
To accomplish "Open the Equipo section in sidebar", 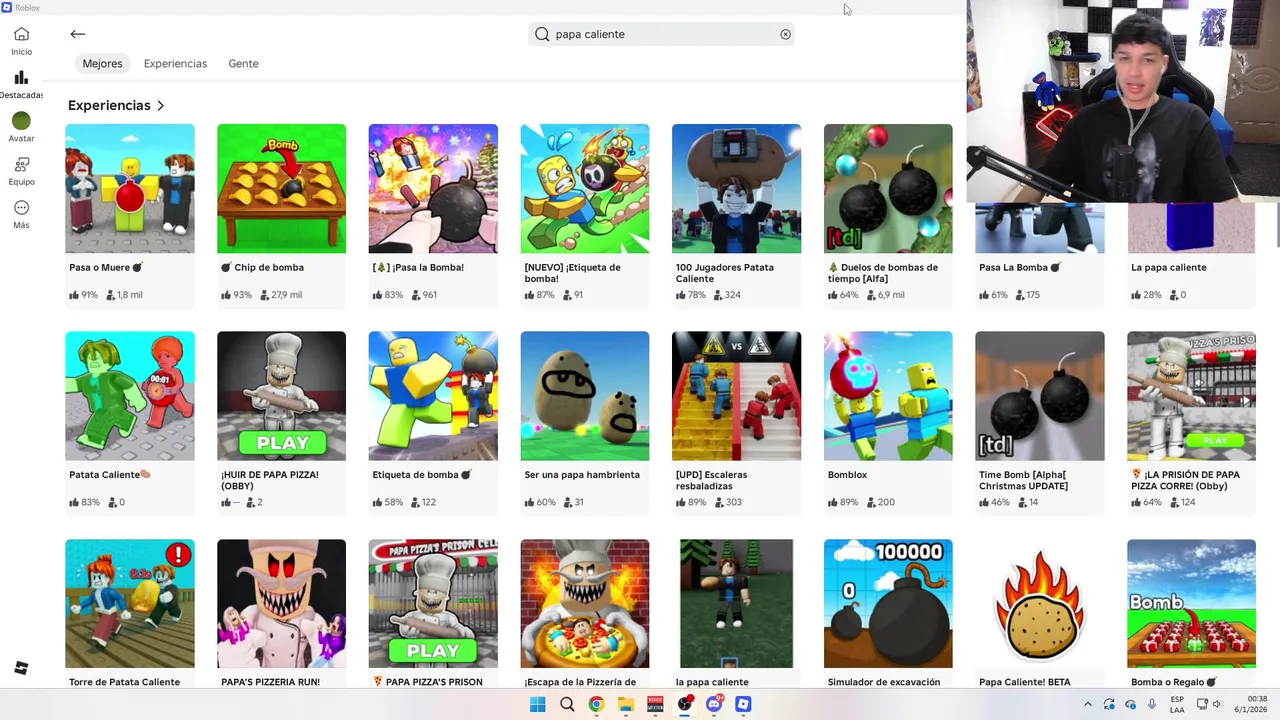I will 21,170.
